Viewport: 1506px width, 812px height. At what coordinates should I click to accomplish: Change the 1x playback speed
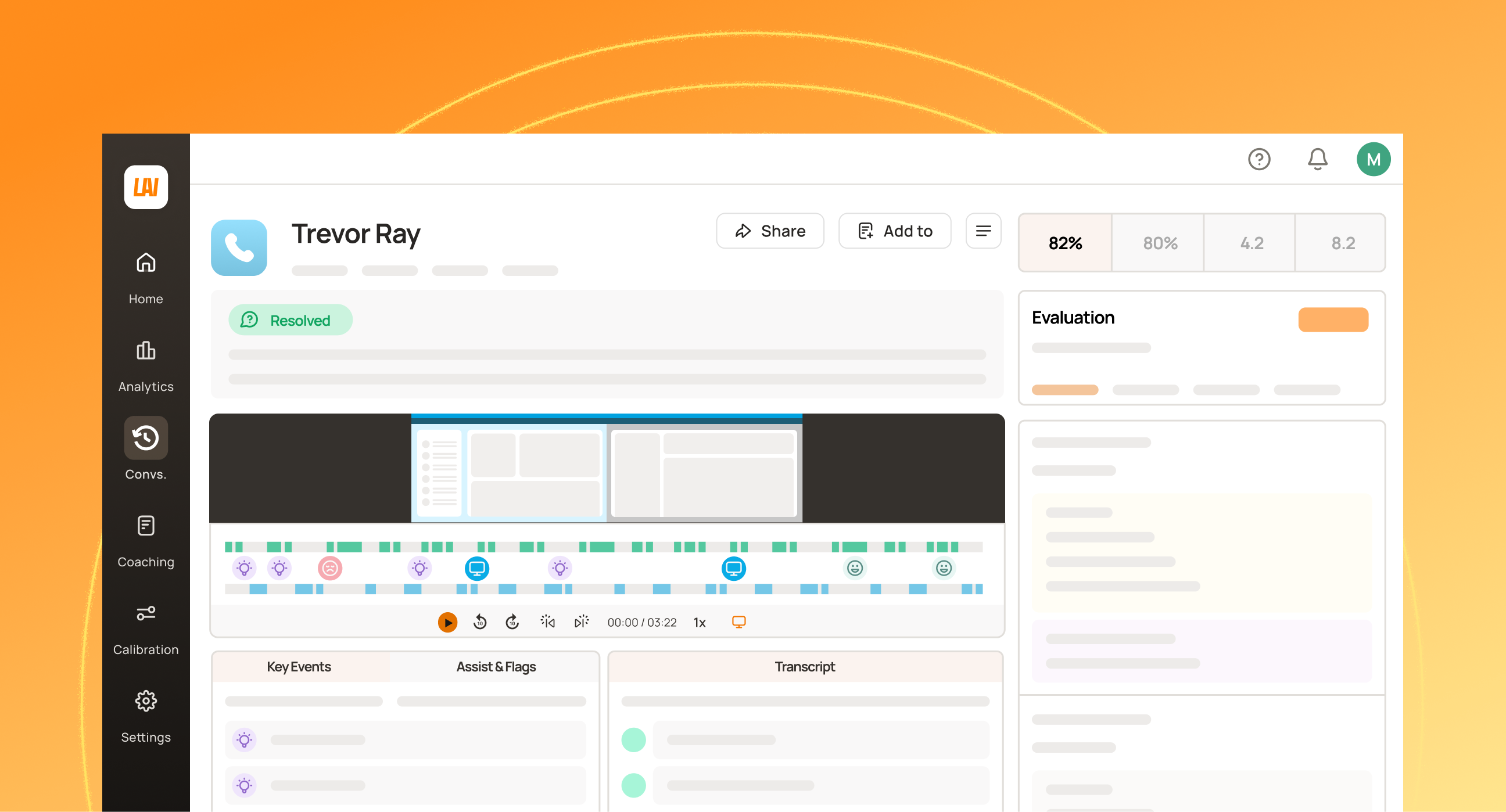pyautogui.click(x=699, y=623)
